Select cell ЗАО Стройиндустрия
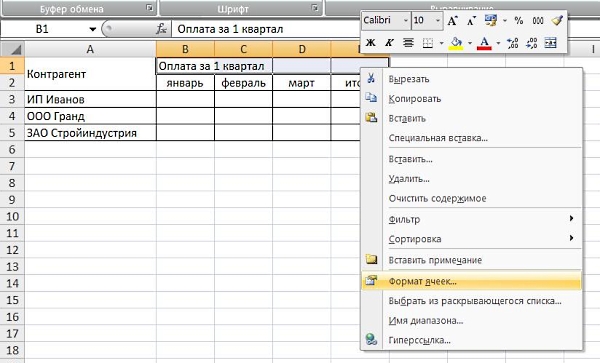The image size is (600, 363). click(90, 133)
